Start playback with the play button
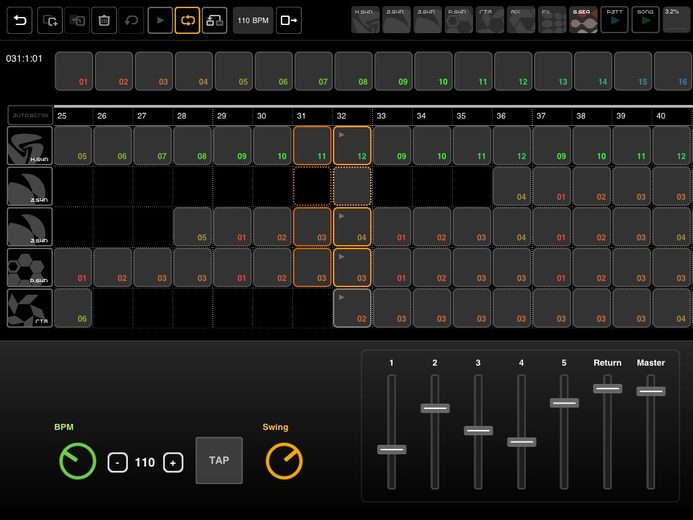Screen dimensions: 693x520 [x=160, y=20]
